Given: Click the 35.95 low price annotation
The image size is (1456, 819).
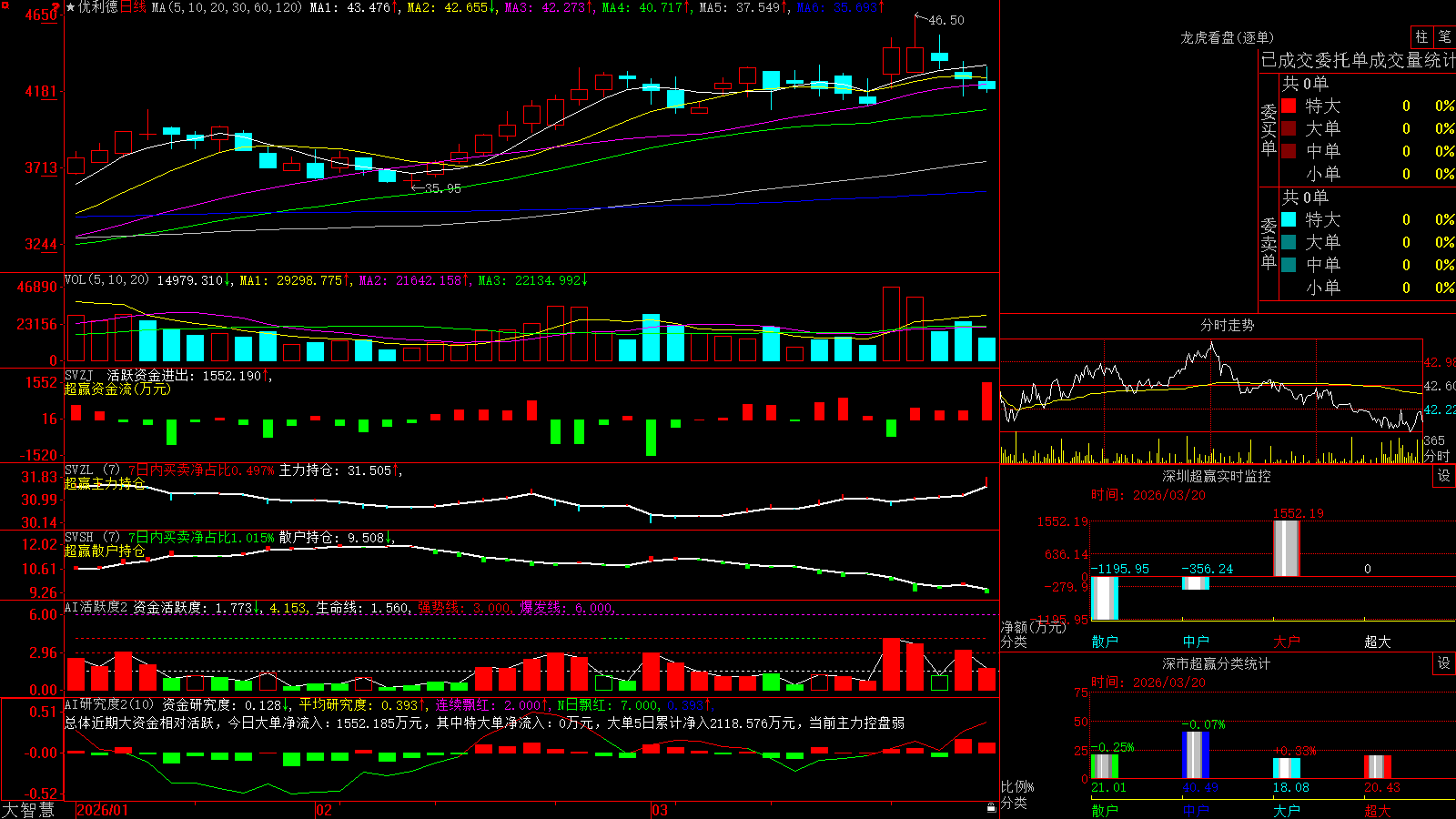Looking at the screenshot, I should [443, 188].
